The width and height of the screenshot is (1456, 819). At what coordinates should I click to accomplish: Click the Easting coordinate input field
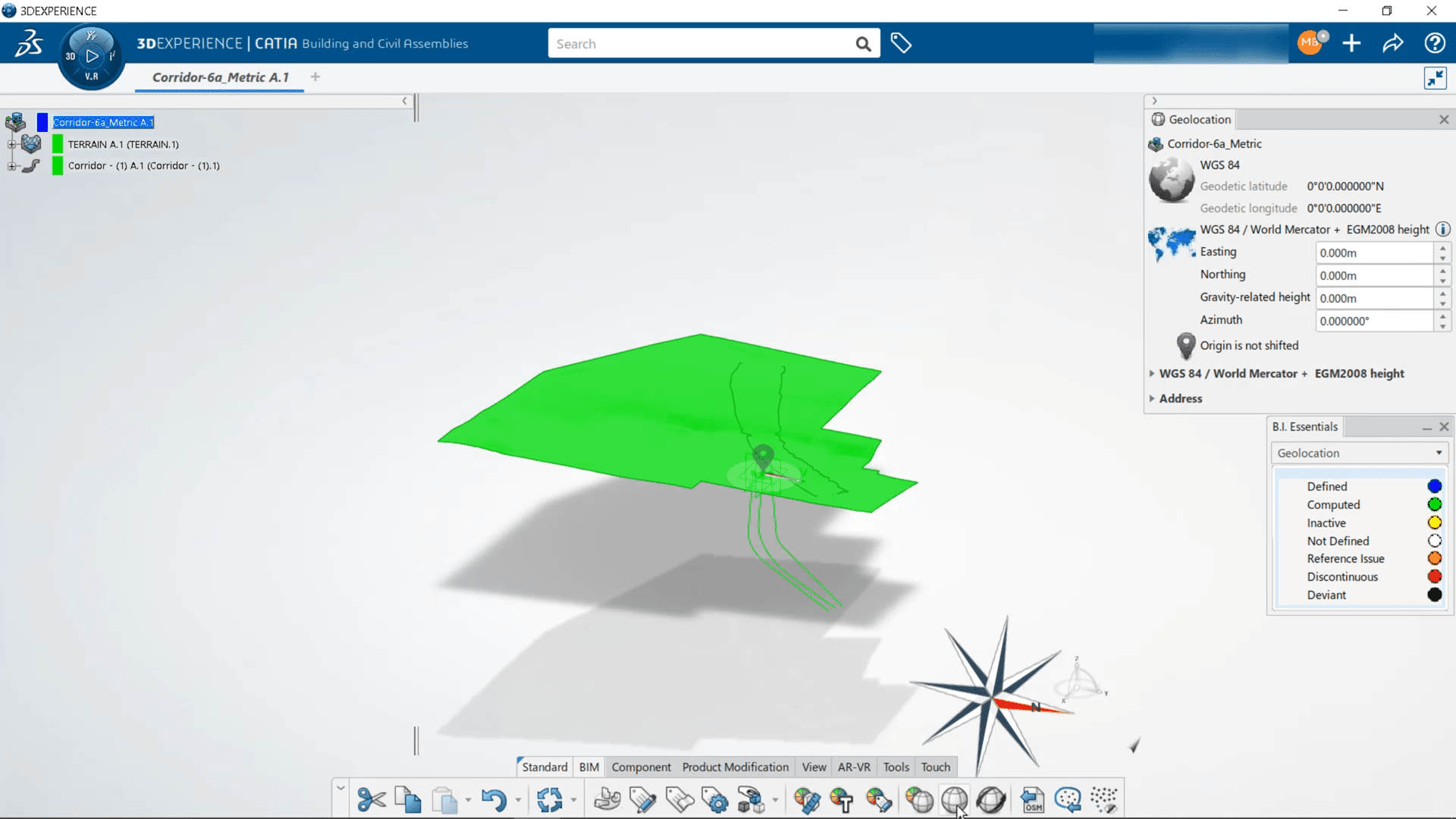(x=1375, y=252)
